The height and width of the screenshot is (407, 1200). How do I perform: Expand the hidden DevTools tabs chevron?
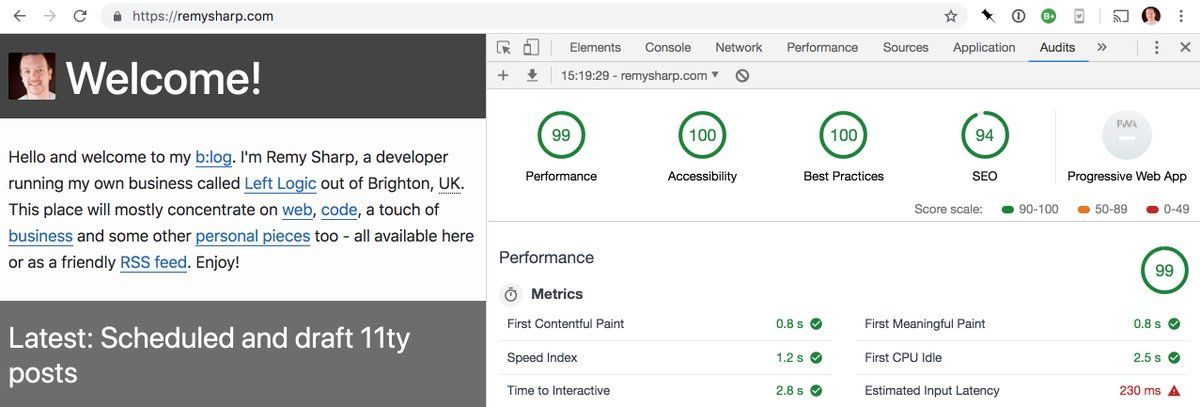1102,47
